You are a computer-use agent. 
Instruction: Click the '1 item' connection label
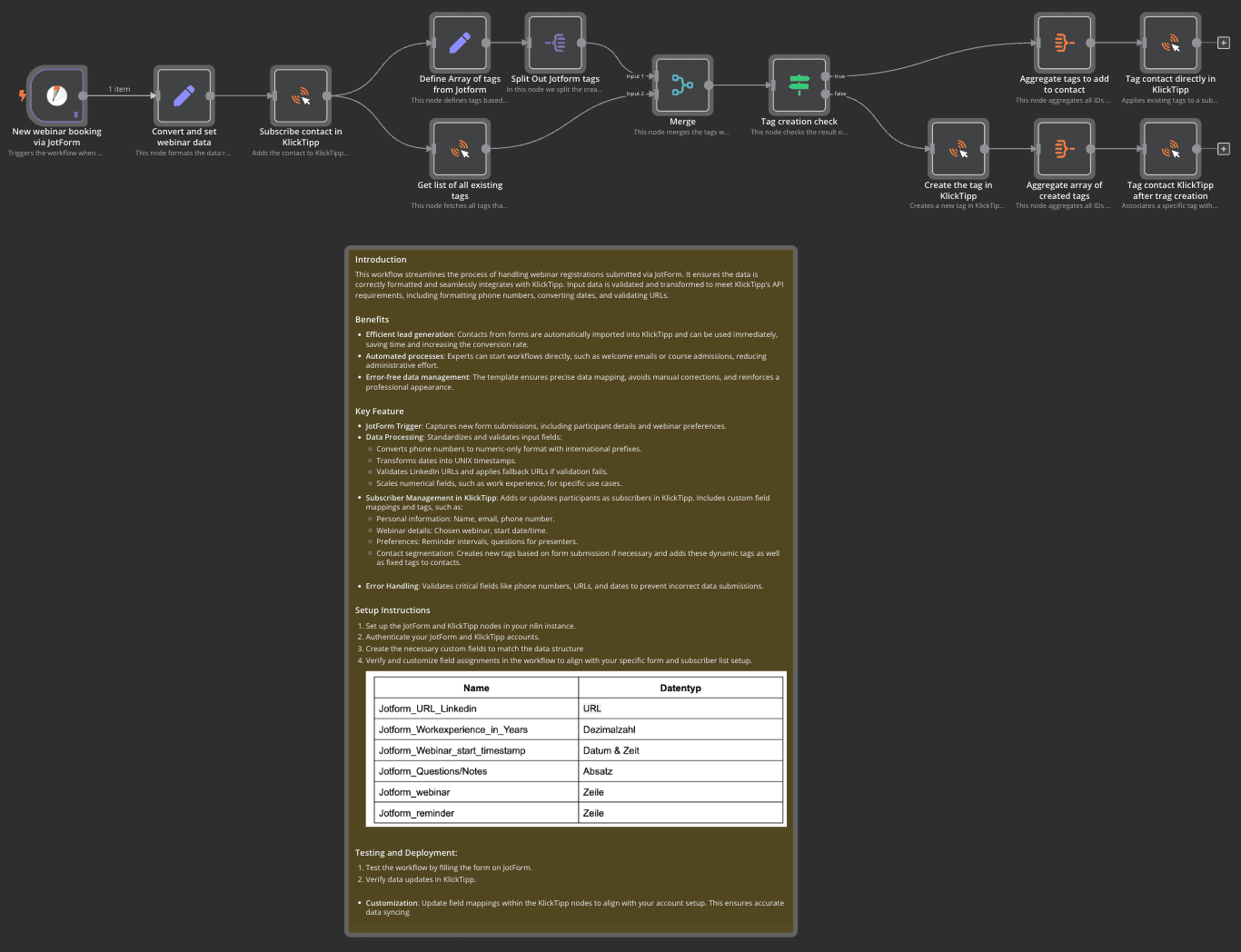pyautogui.click(x=119, y=89)
